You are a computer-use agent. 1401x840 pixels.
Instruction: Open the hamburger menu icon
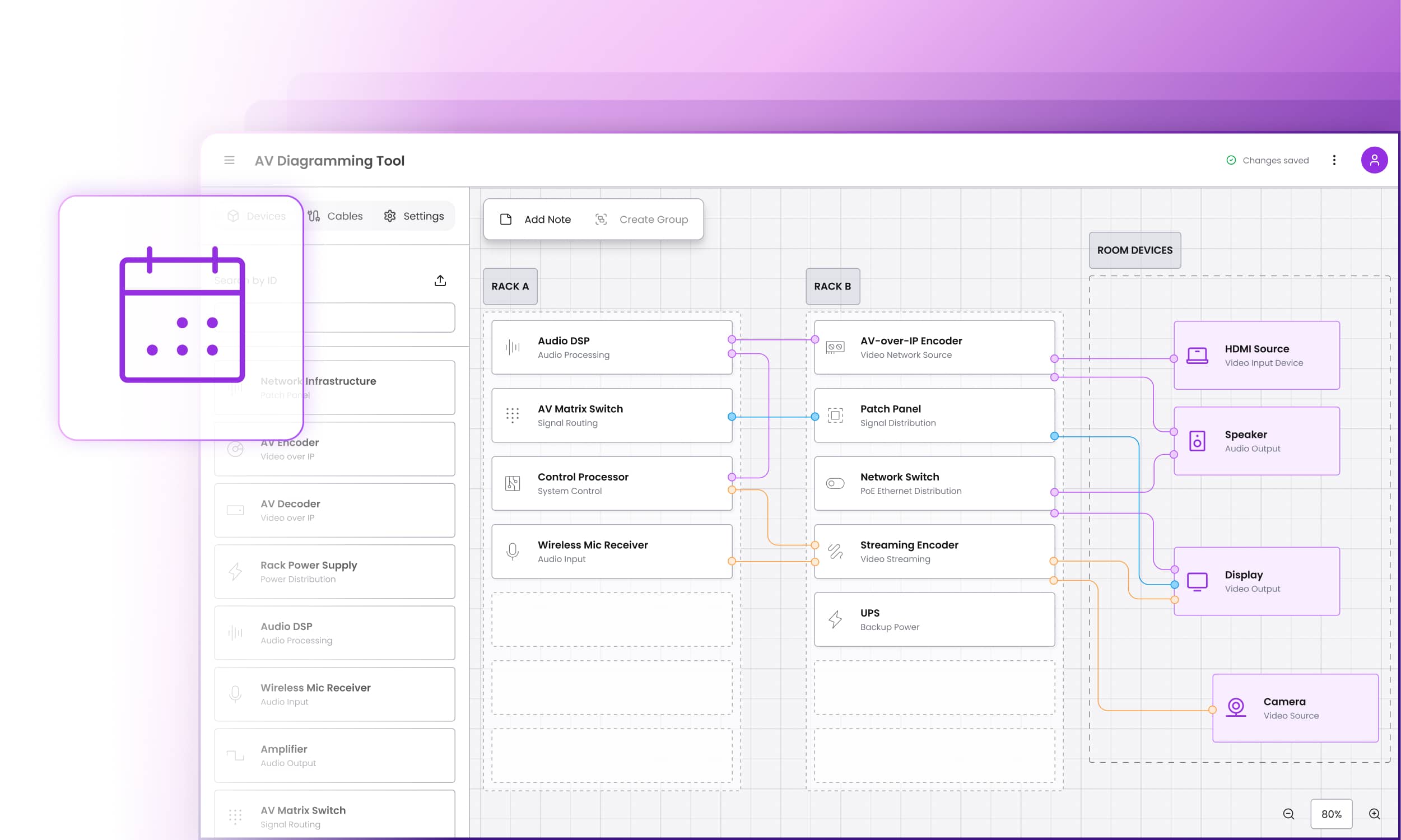[229, 160]
